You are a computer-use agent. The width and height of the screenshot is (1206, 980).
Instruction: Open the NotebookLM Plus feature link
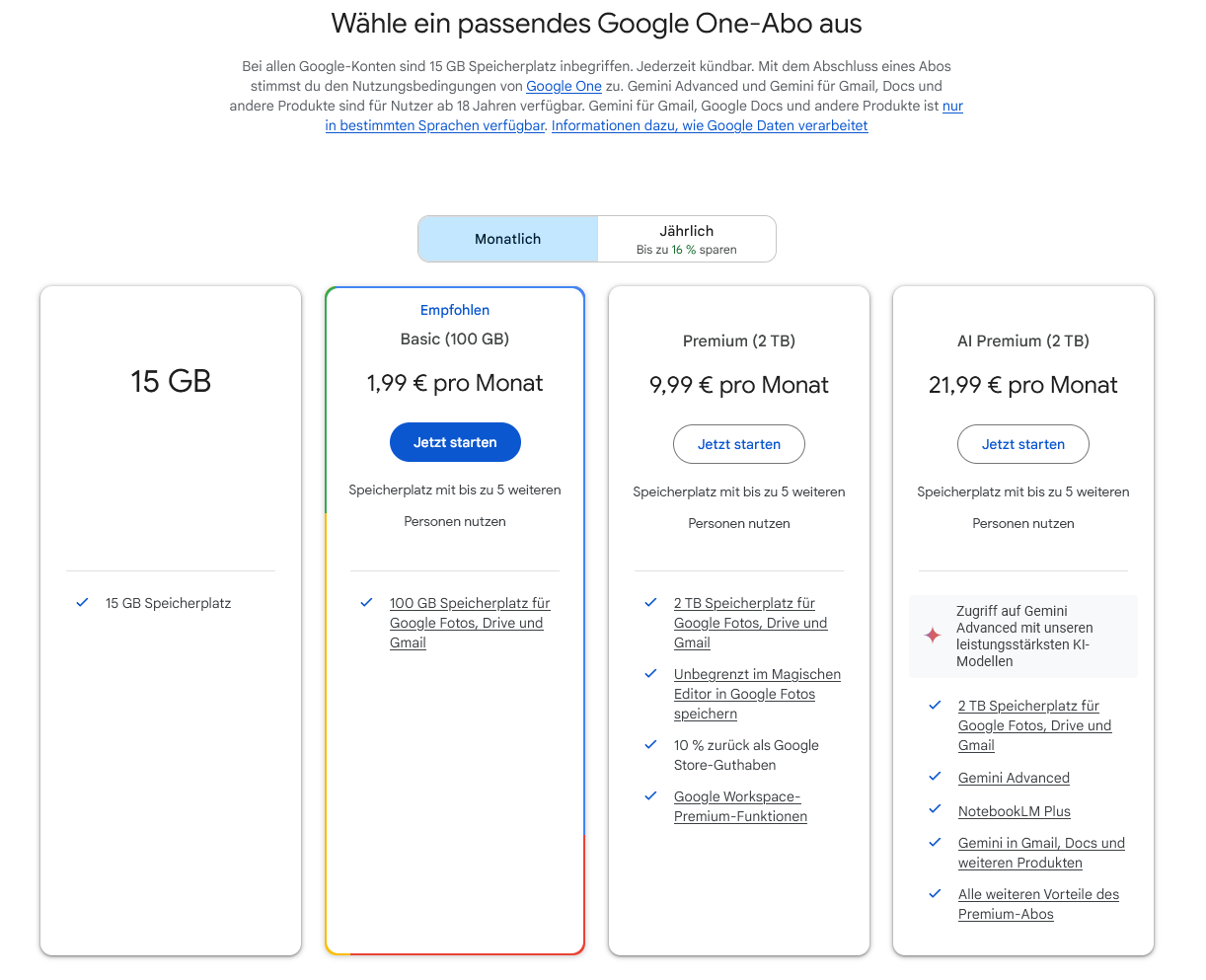[1015, 811]
